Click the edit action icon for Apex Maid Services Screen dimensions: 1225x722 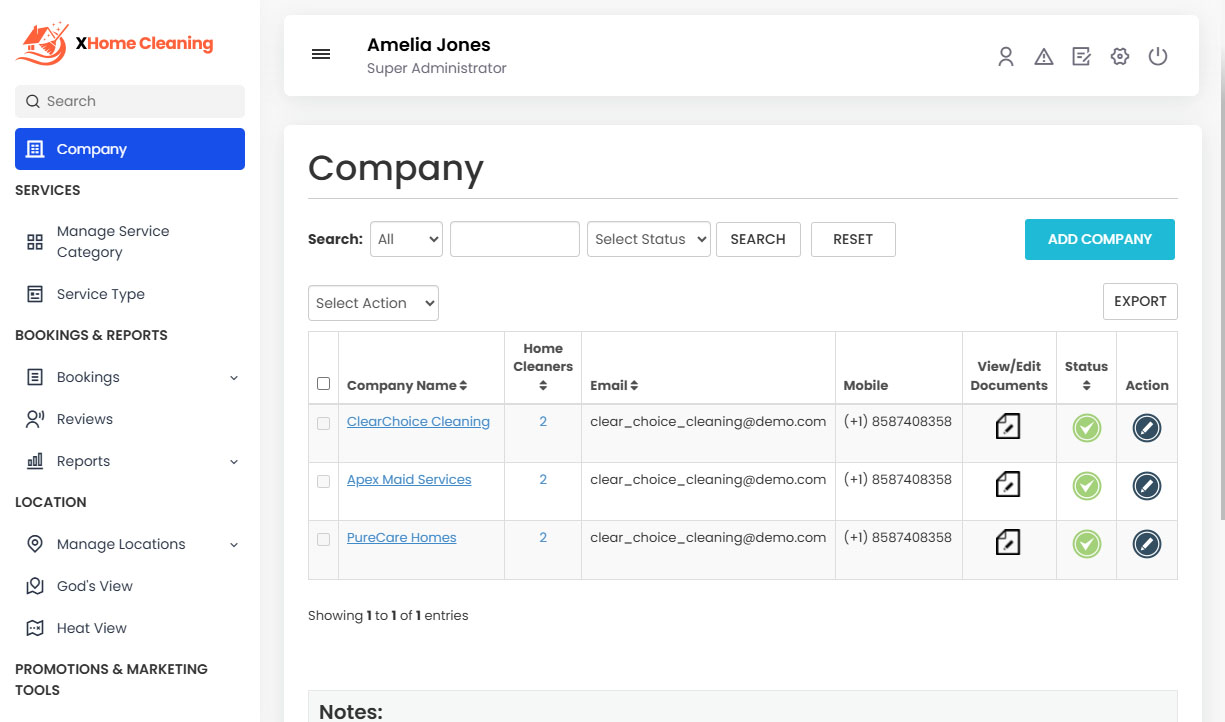point(1146,485)
